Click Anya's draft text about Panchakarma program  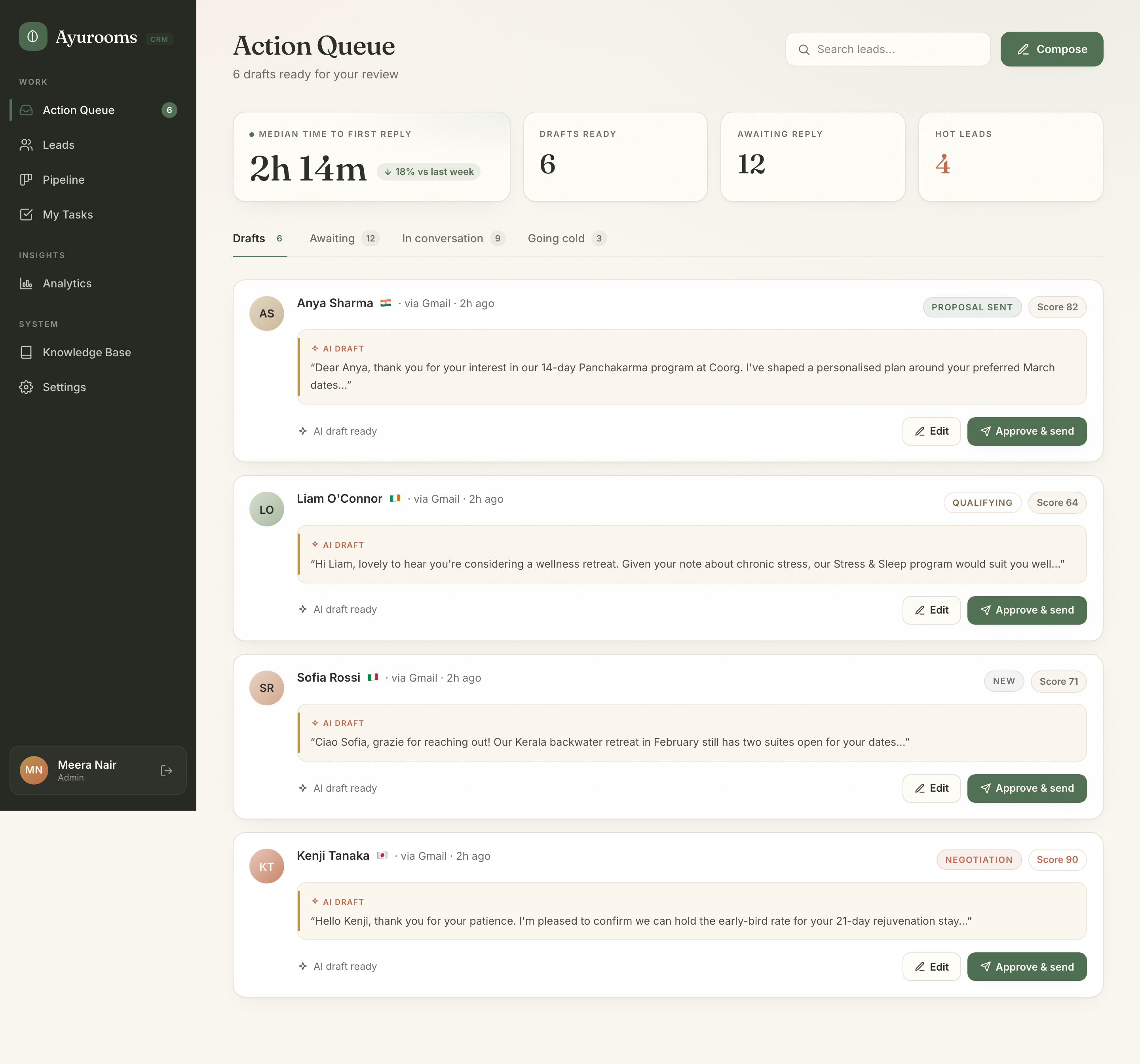tap(682, 376)
